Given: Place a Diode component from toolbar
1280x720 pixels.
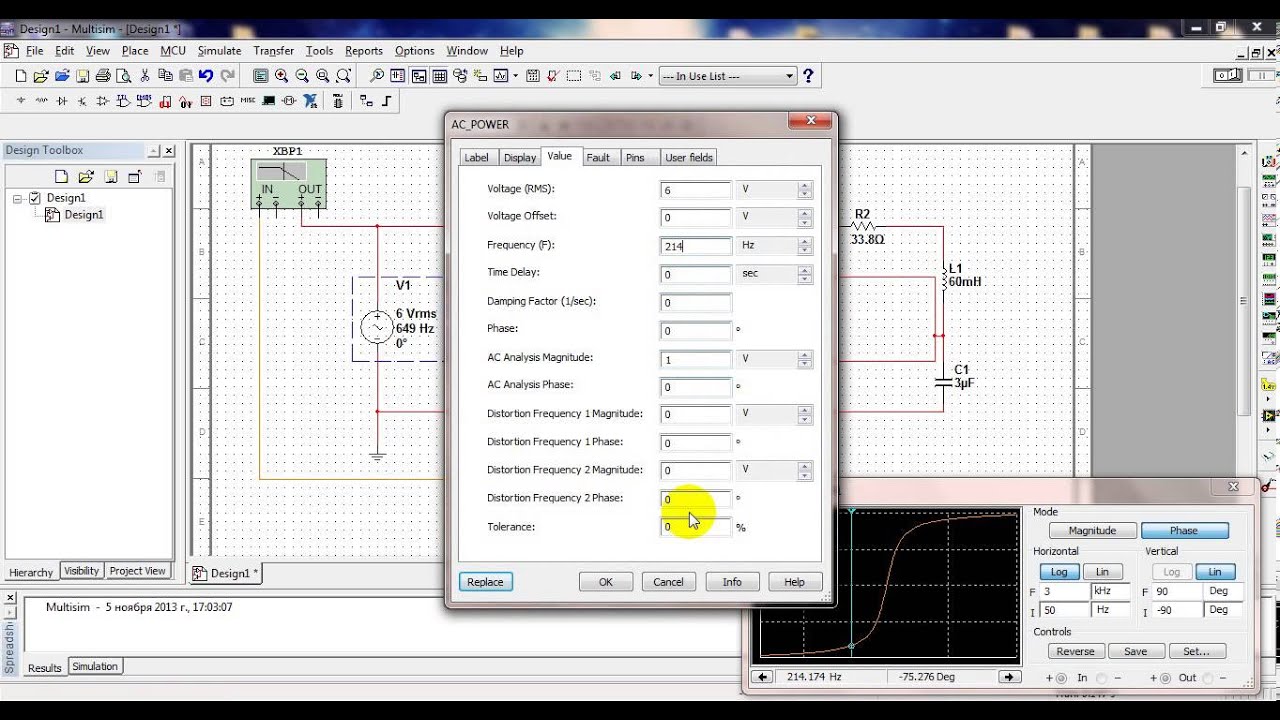Looking at the screenshot, I should coord(62,101).
